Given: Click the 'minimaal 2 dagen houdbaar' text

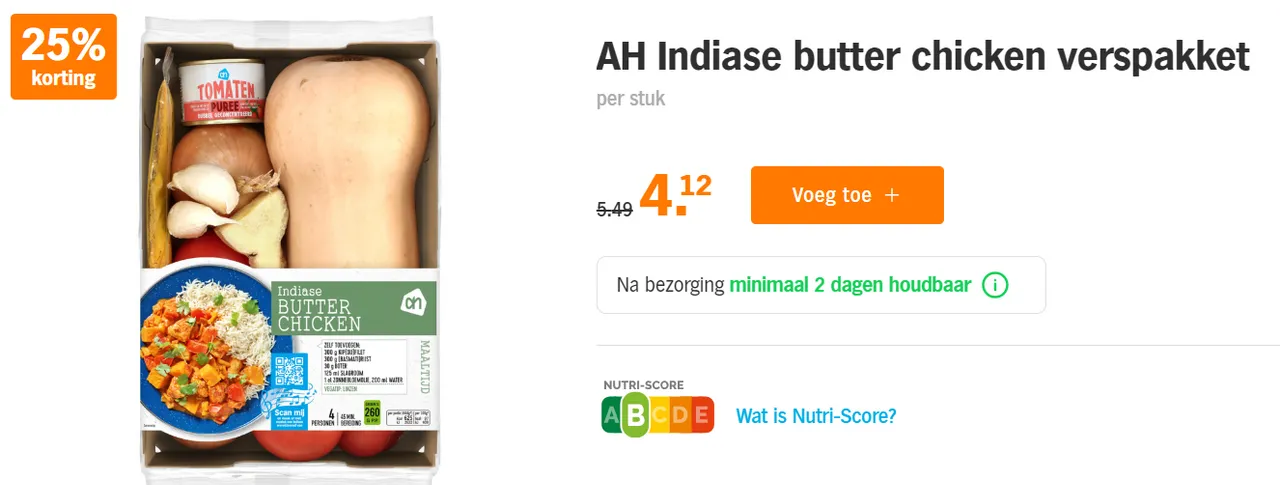Looking at the screenshot, I should click(x=850, y=285).
